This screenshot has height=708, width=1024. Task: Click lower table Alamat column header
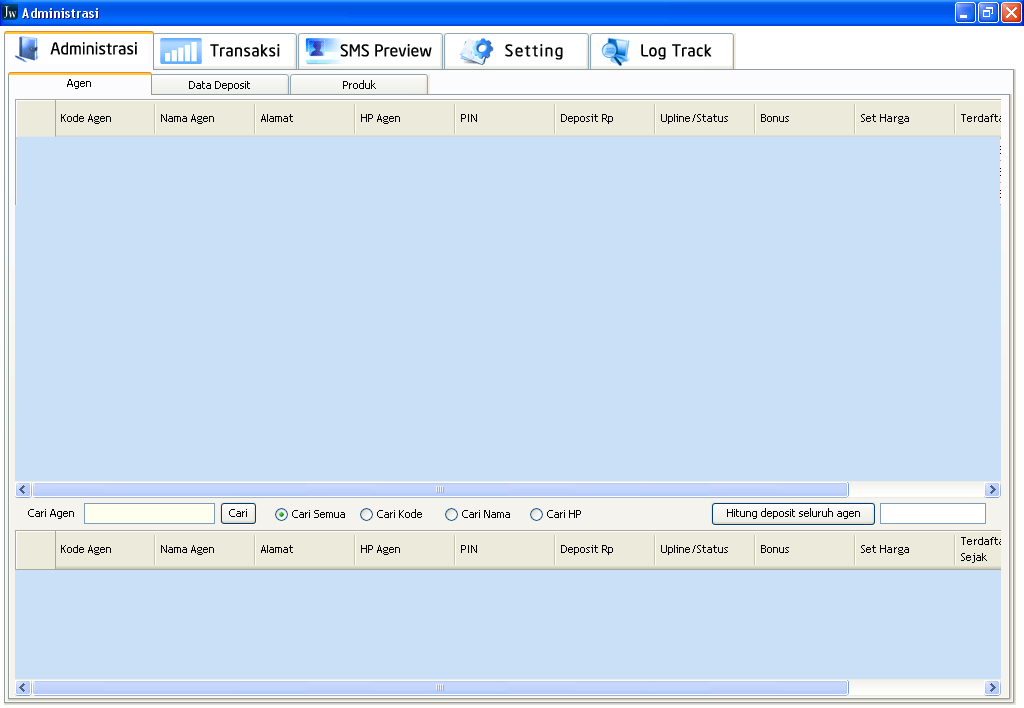[304, 549]
